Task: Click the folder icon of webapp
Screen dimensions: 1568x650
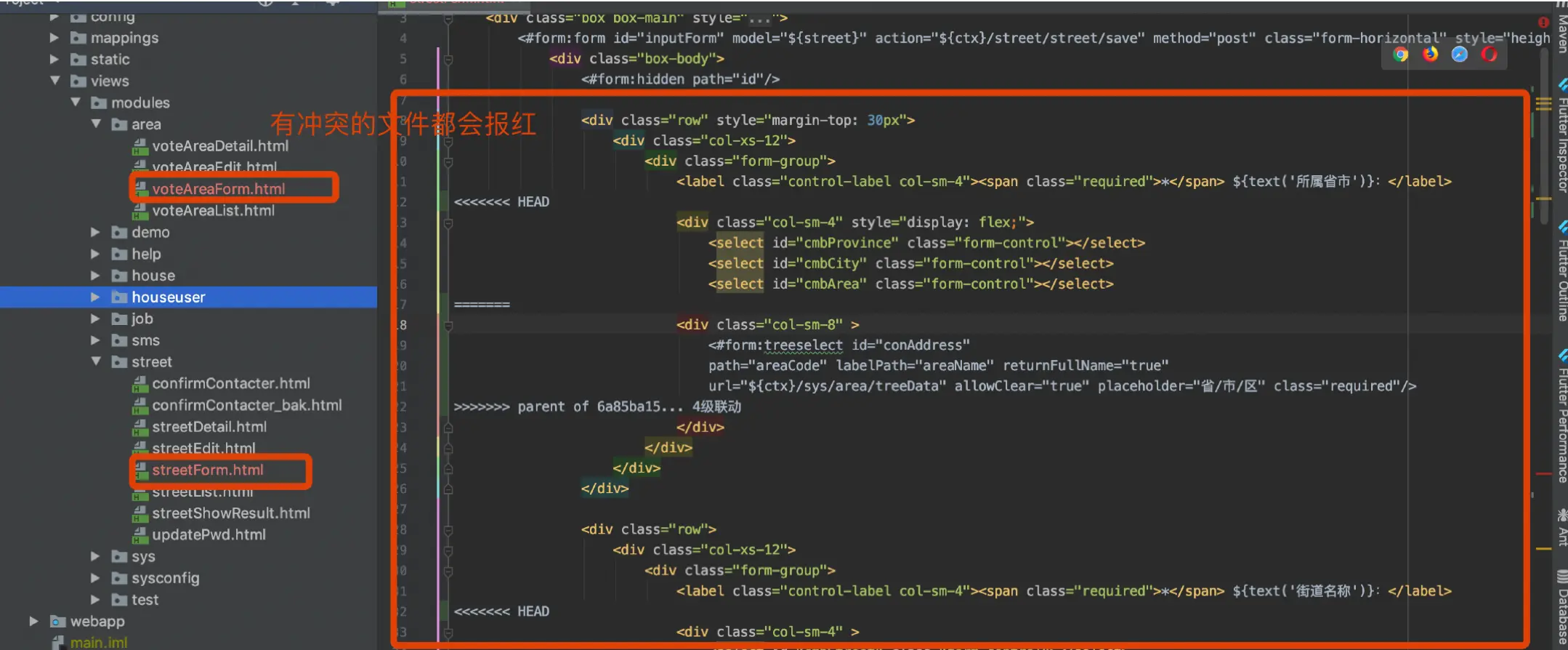Action: (x=58, y=622)
